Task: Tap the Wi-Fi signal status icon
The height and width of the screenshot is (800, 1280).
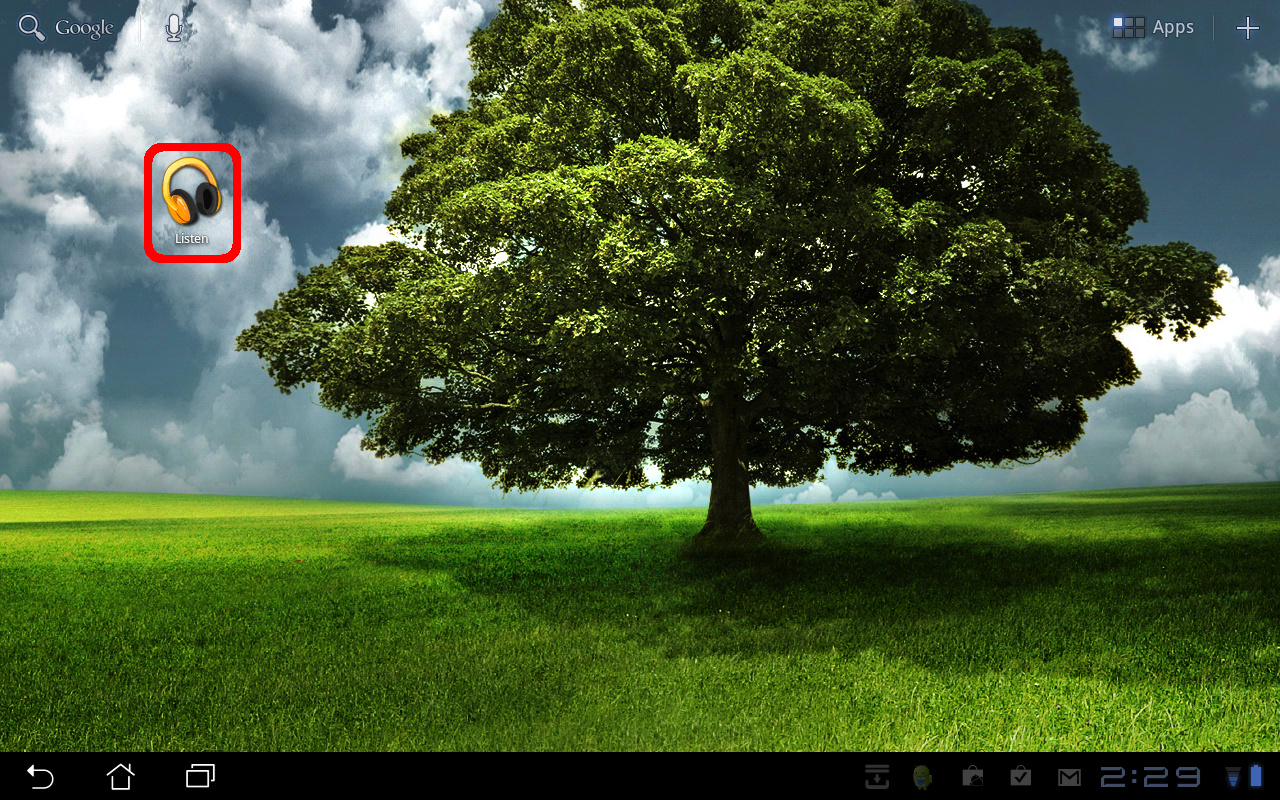Action: (1233, 777)
